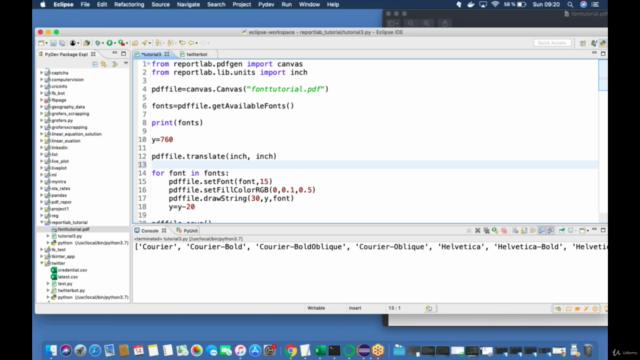Switch to the PyDev perspective icon
The height and width of the screenshot is (360, 640).
point(602,43)
